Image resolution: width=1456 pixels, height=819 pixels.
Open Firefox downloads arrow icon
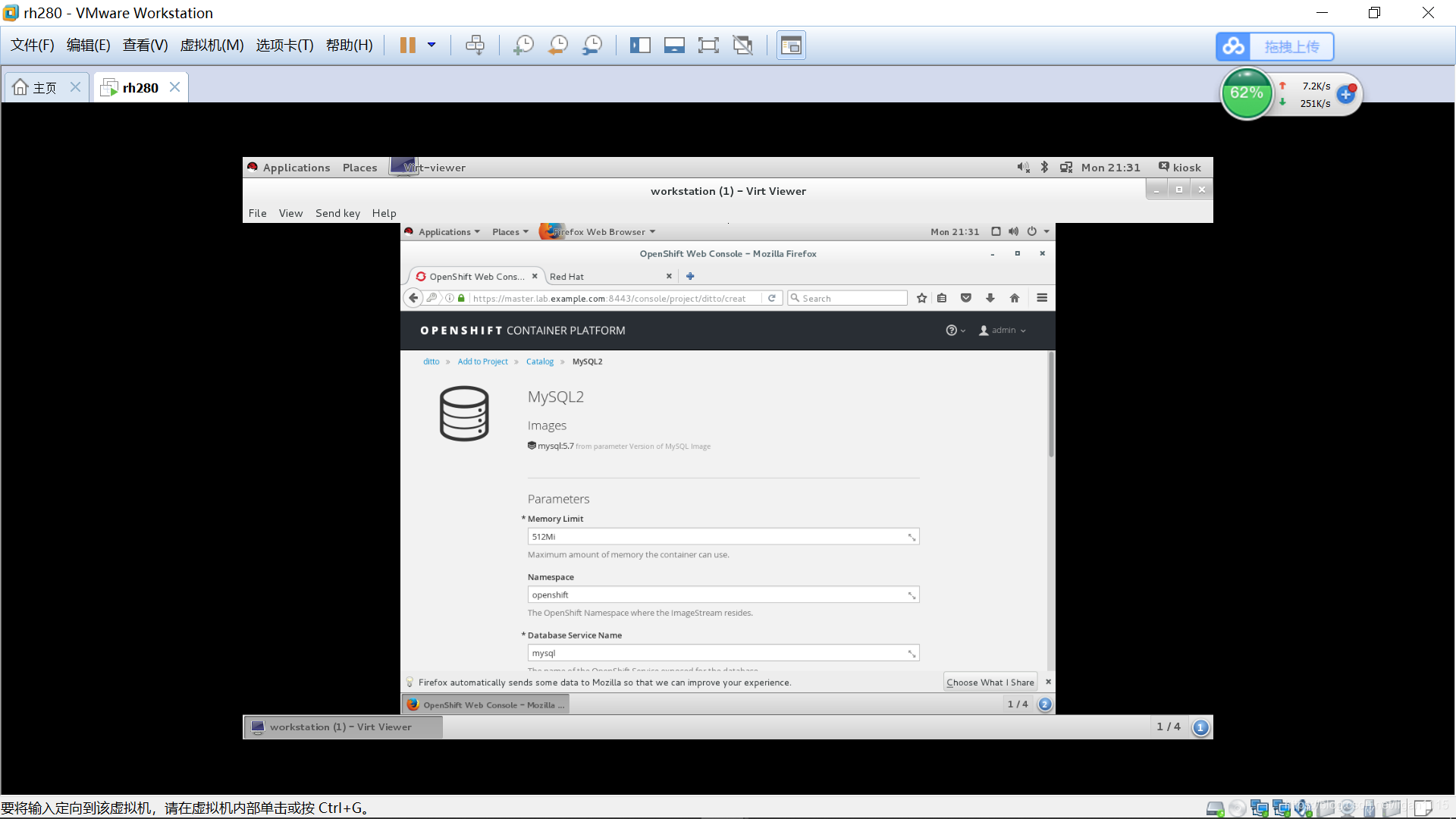click(x=990, y=298)
